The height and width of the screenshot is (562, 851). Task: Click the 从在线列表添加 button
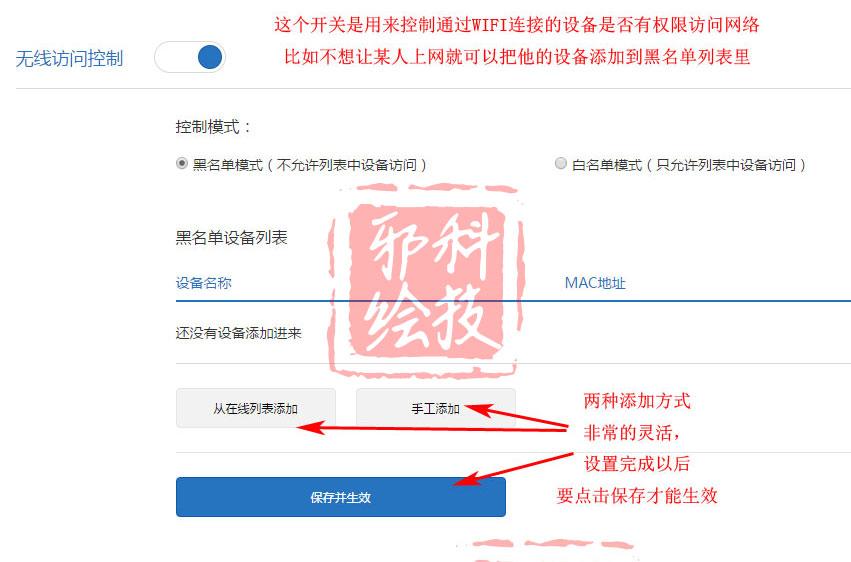tap(256, 408)
